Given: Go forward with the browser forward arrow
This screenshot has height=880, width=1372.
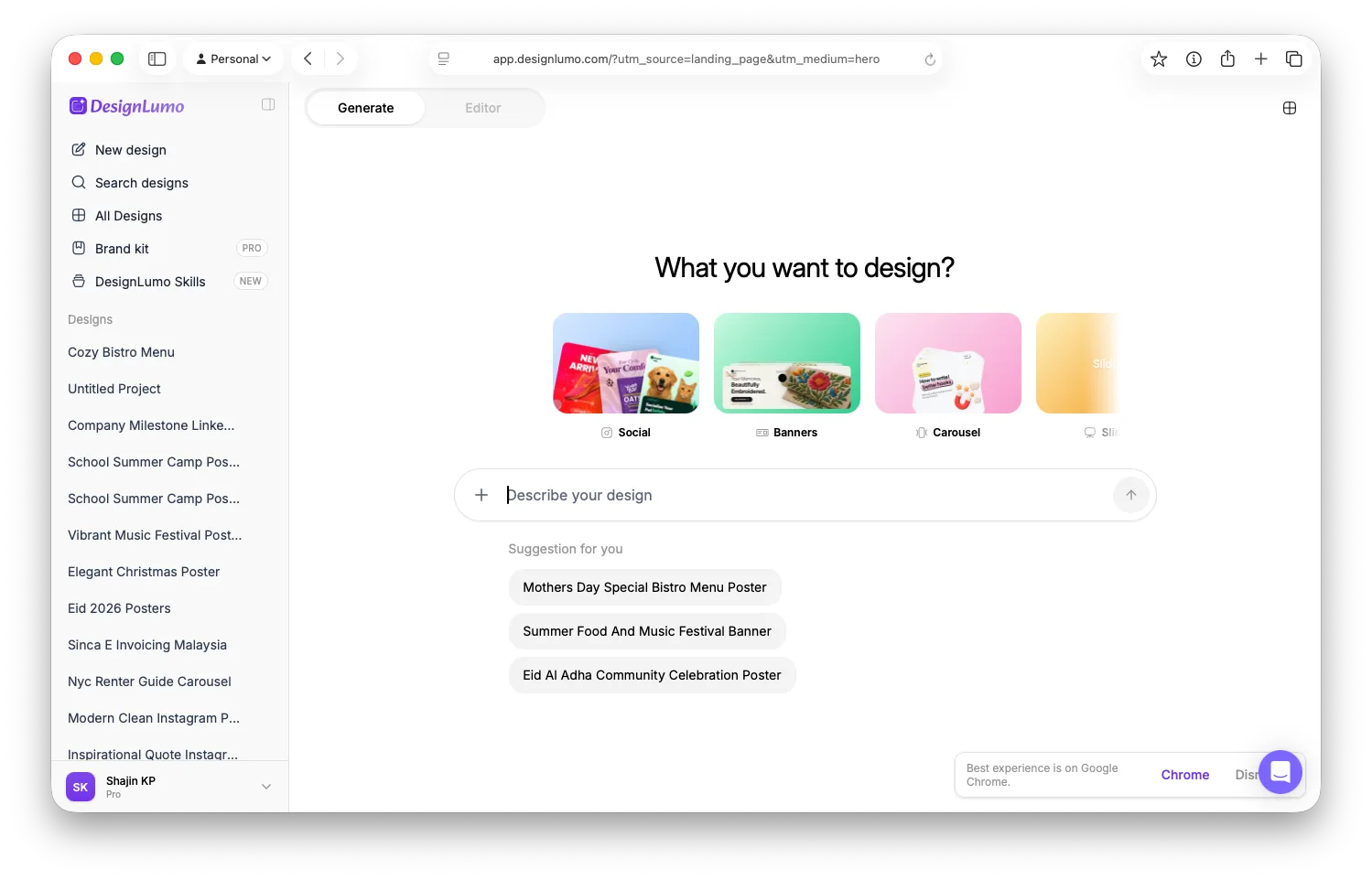Looking at the screenshot, I should coord(340,59).
